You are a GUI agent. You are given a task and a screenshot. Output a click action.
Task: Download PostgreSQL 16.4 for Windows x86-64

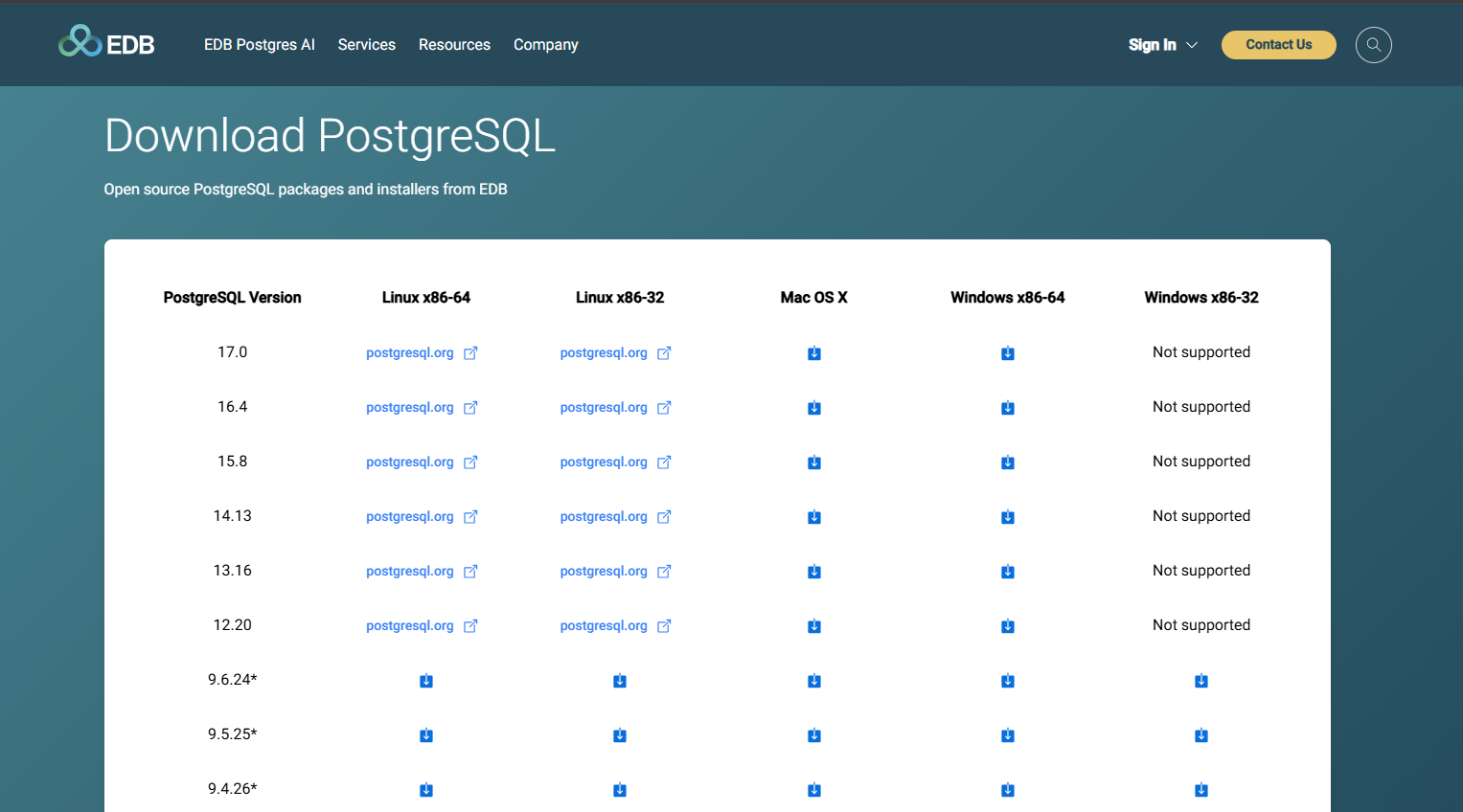(1008, 408)
